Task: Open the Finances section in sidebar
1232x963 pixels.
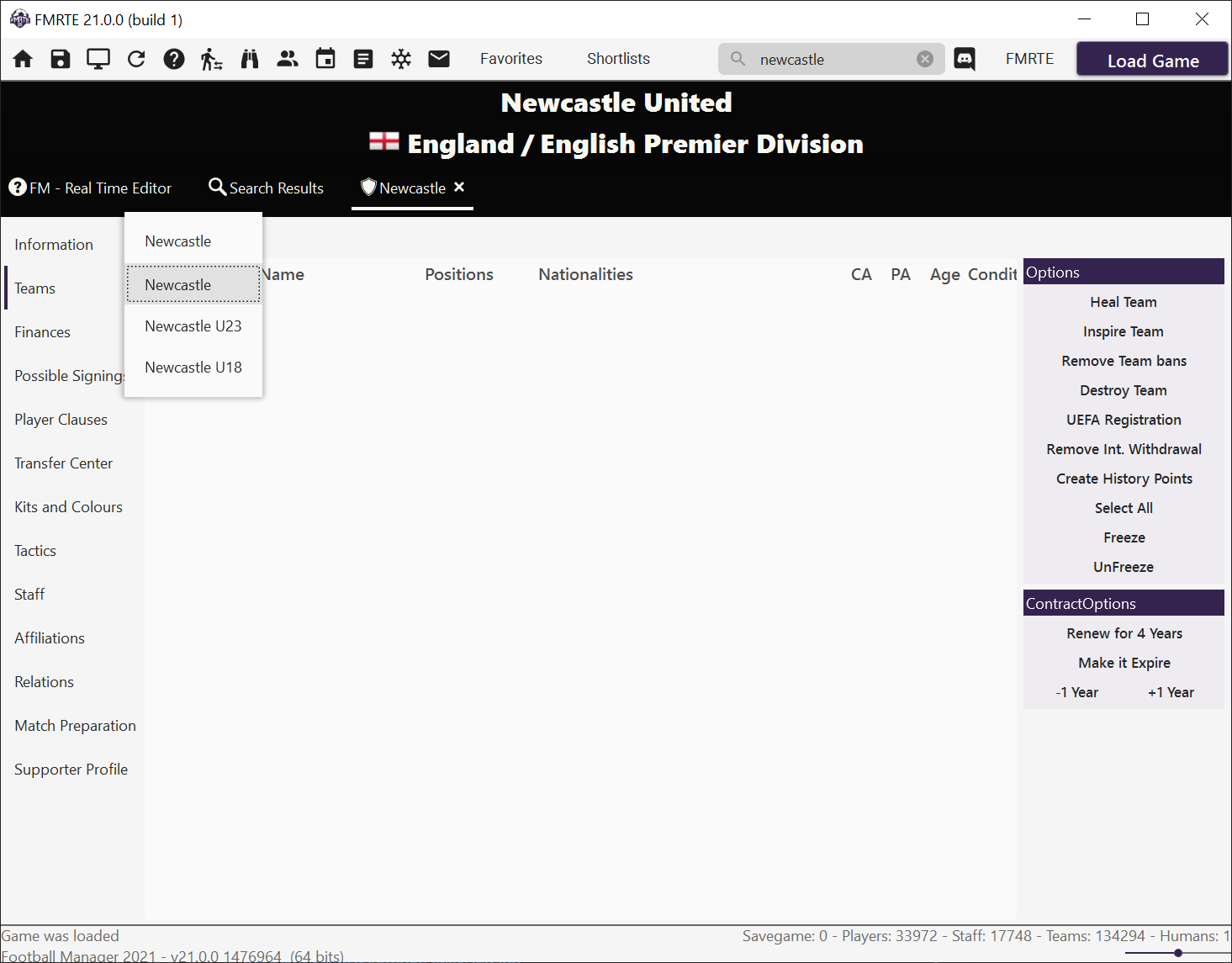Action: tap(42, 332)
